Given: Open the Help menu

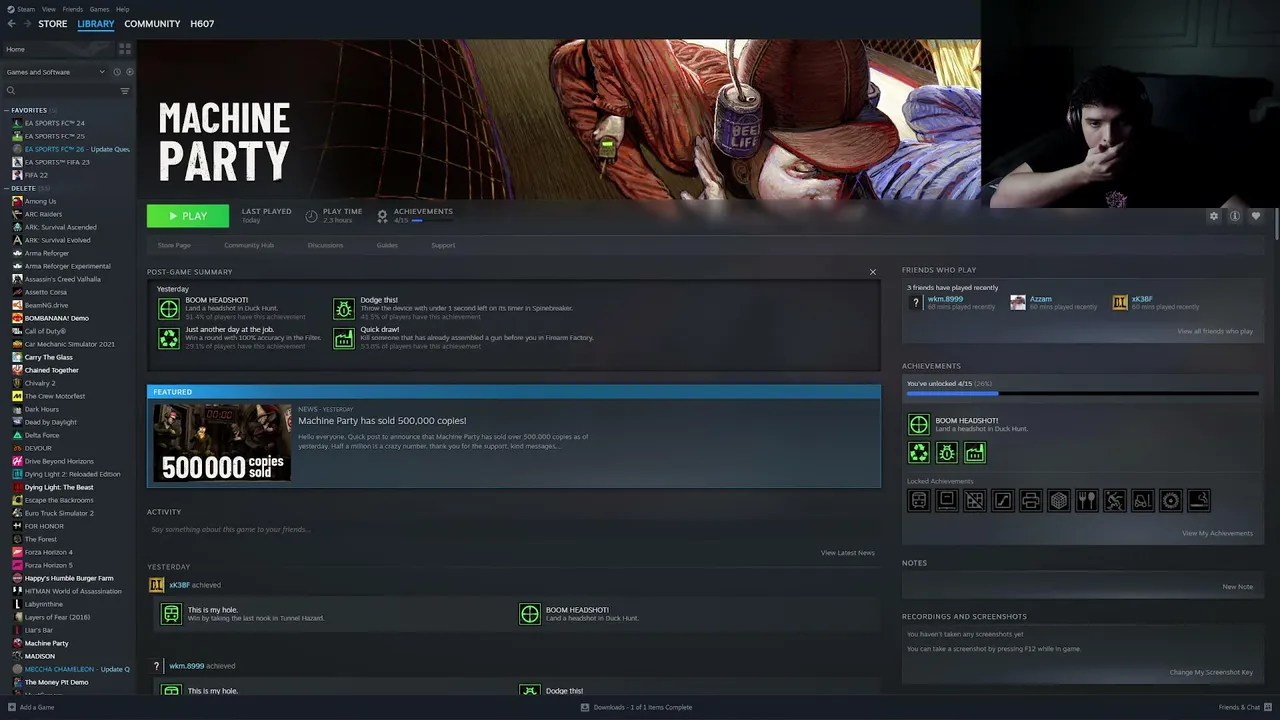Looking at the screenshot, I should [x=122, y=9].
